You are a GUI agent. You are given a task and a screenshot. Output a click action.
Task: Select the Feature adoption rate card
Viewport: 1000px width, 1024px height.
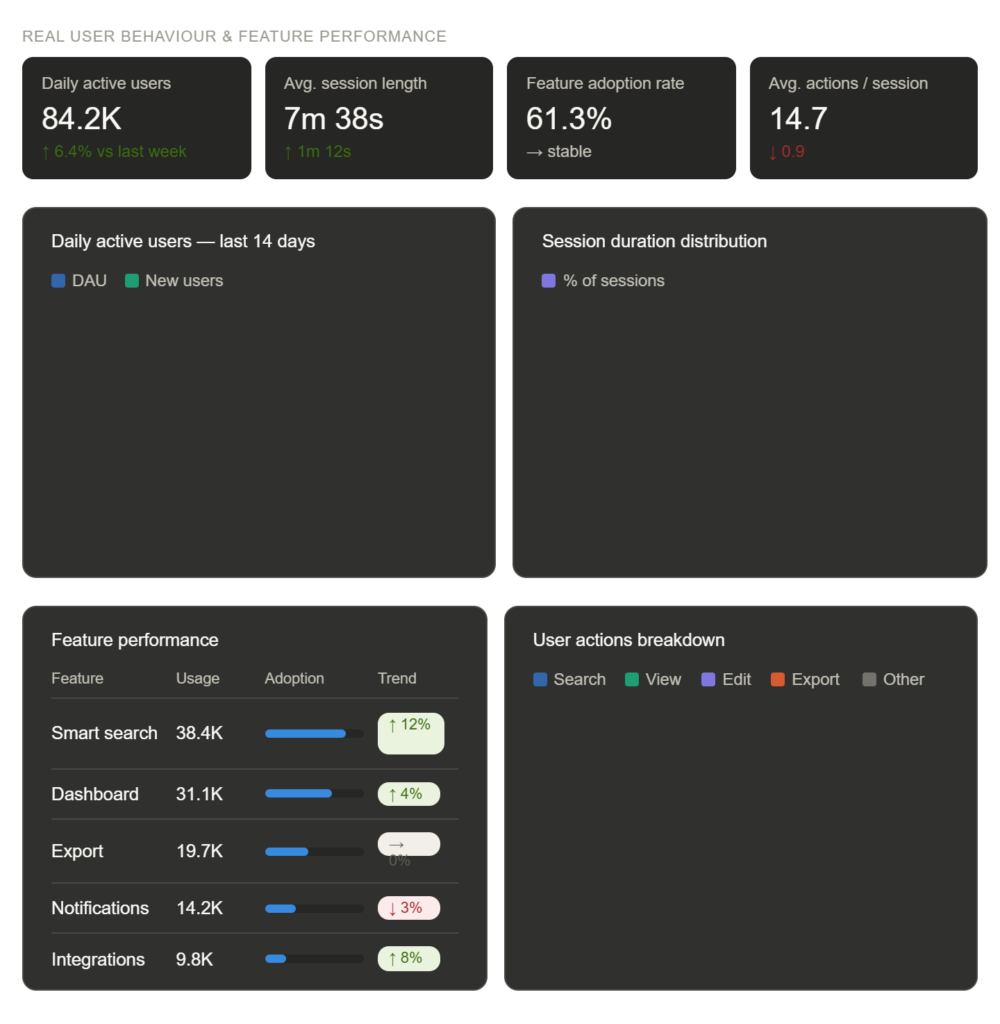(x=621, y=117)
